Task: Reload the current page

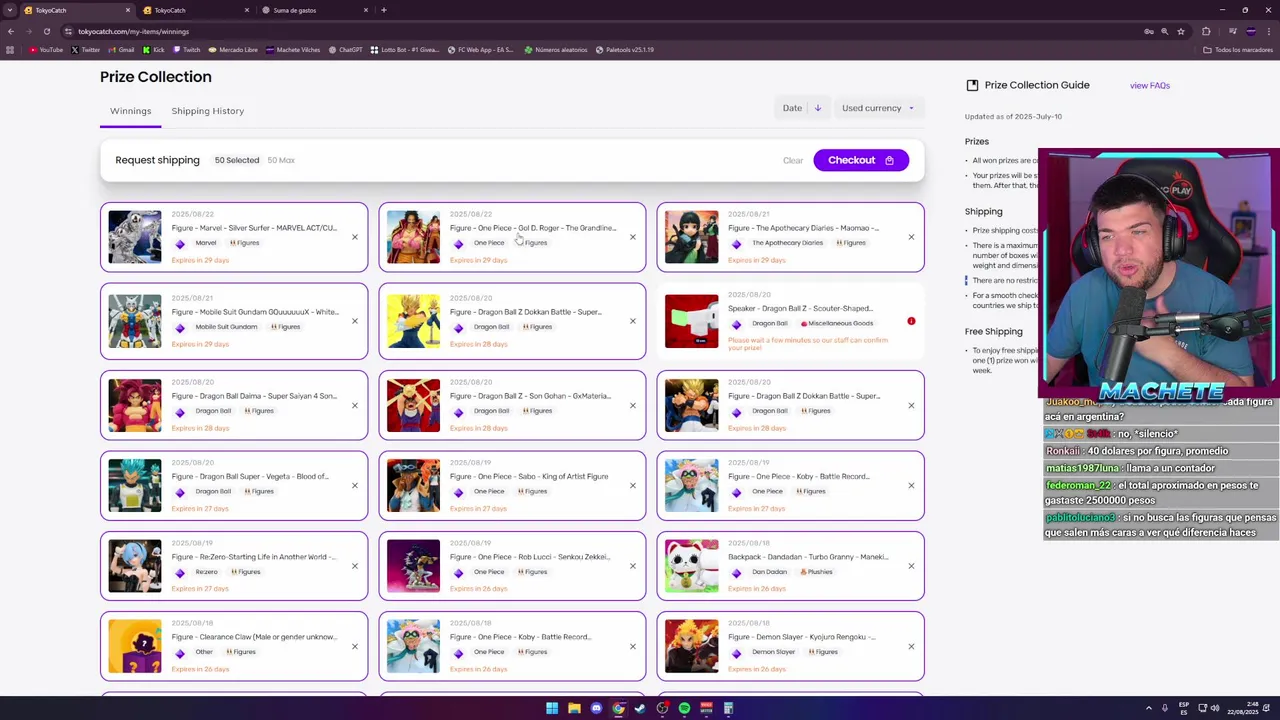Action: (x=46, y=31)
